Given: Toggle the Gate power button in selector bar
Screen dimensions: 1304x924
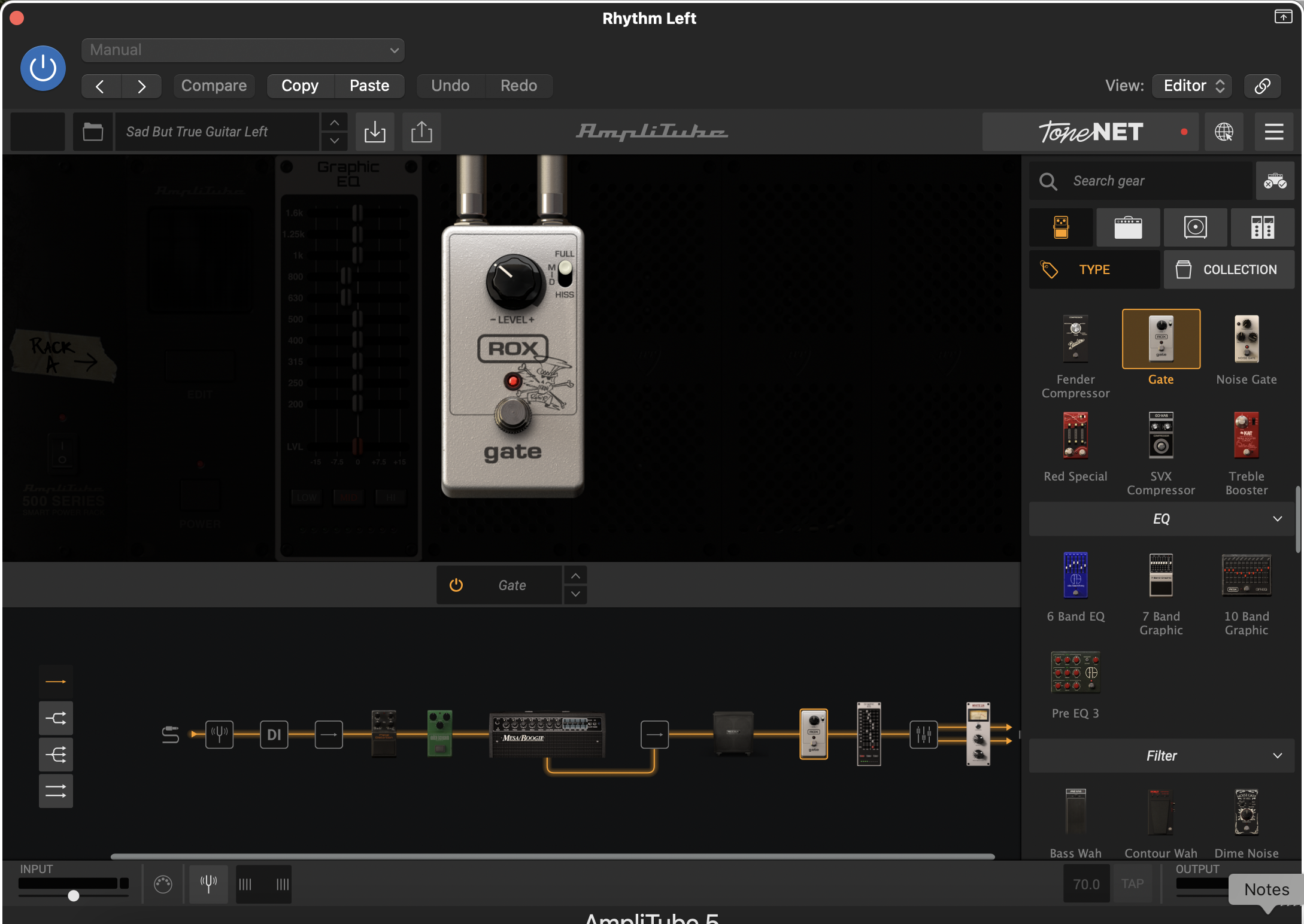Looking at the screenshot, I should 456,585.
